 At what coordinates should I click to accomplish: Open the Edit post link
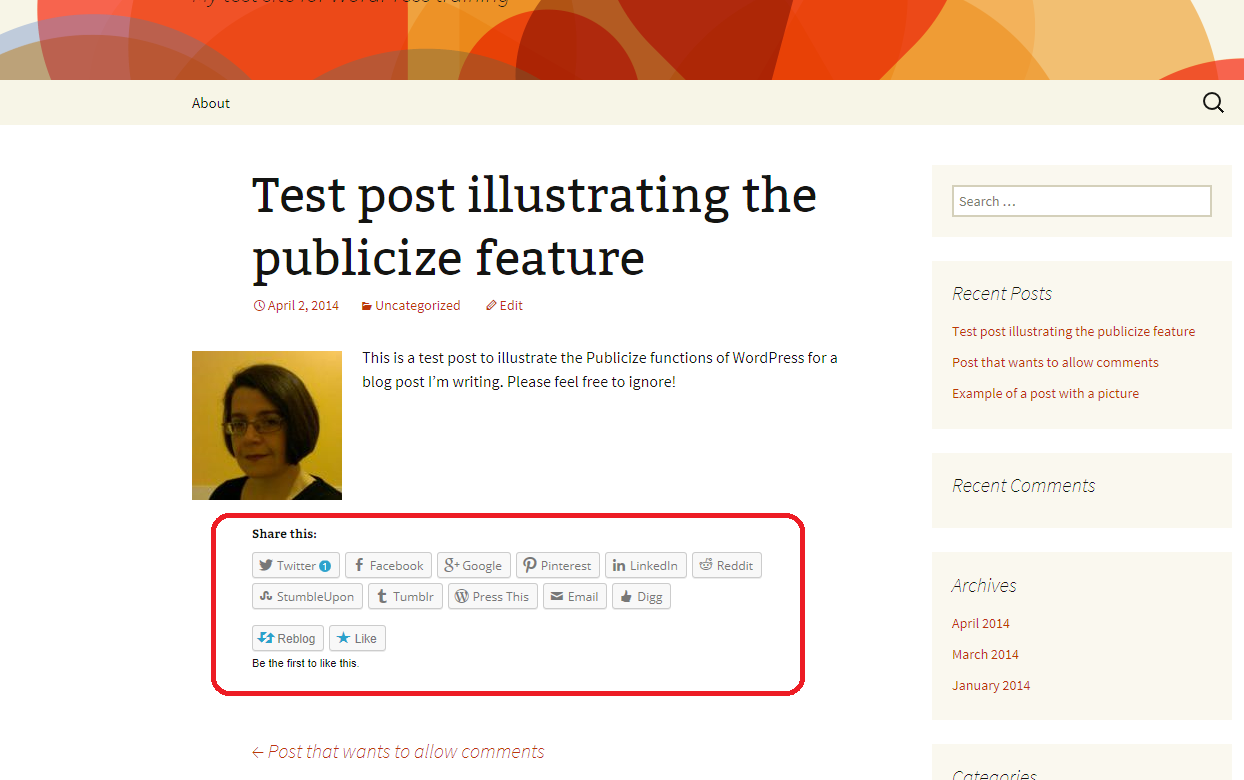coord(505,306)
